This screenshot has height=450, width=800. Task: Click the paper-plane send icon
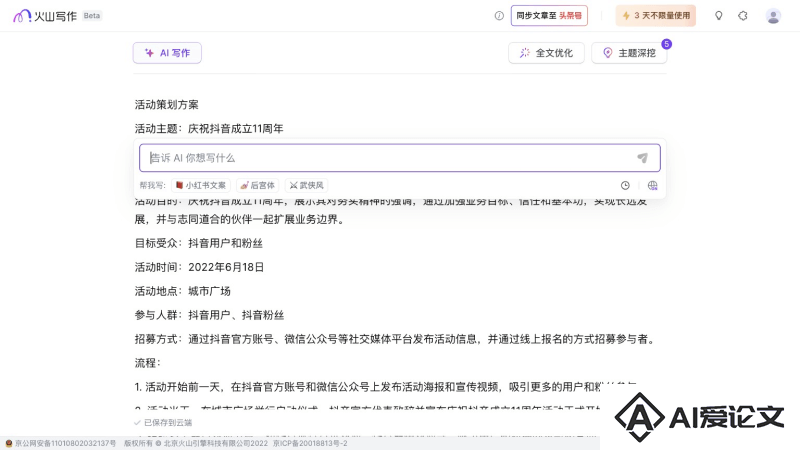pyautogui.click(x=642, y=158)
